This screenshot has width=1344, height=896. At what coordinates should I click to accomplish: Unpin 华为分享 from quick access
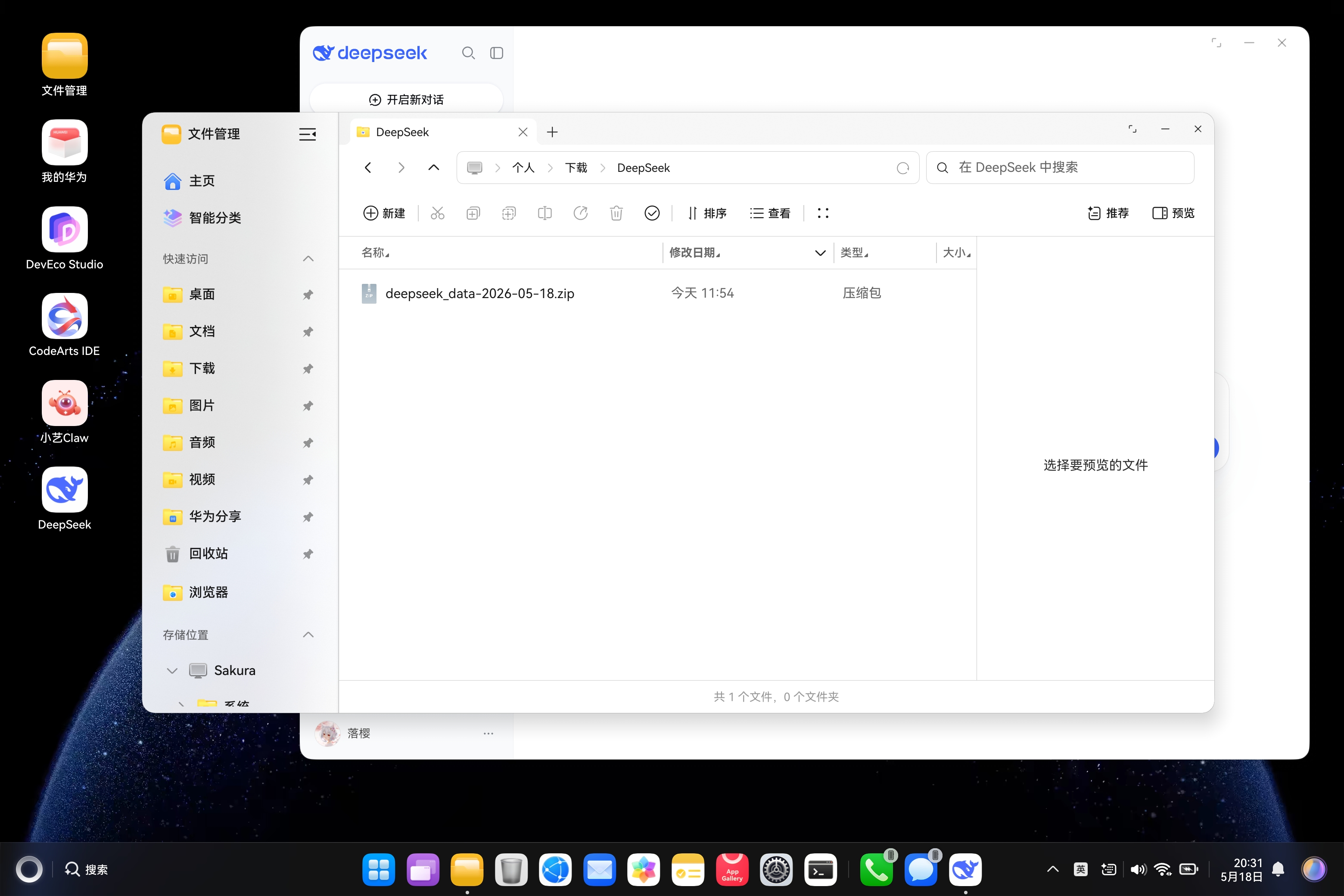tap(308, 516)
